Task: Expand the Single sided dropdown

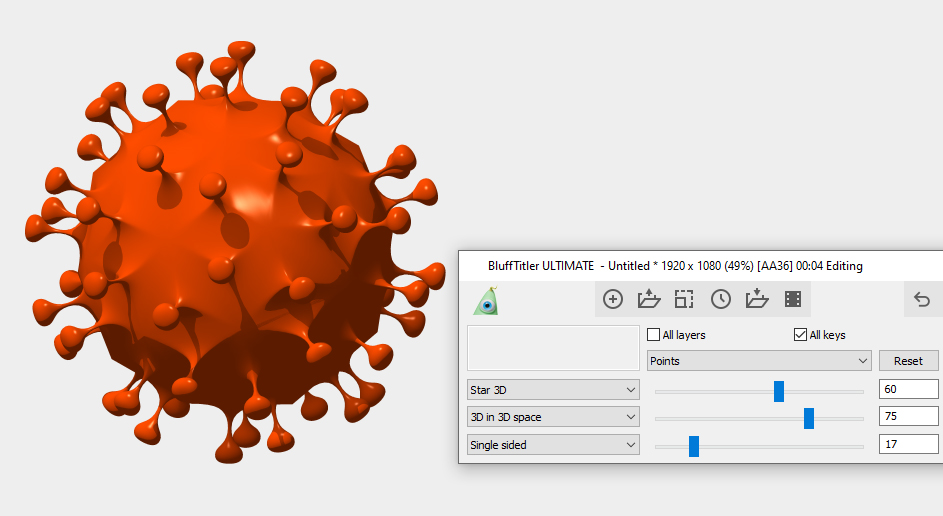Action: (553, 445)
